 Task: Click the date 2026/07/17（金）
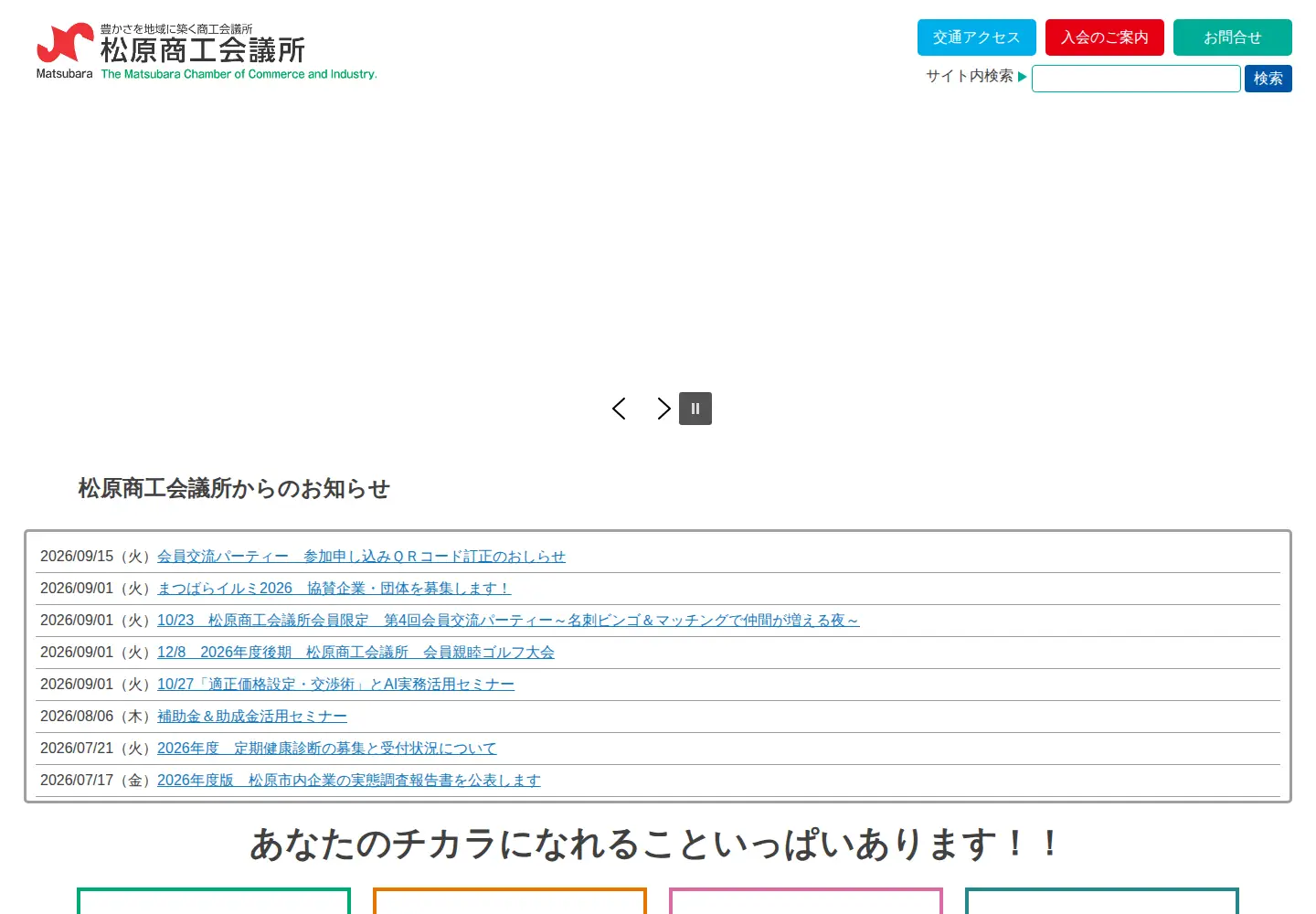click(x=97, y=781)
